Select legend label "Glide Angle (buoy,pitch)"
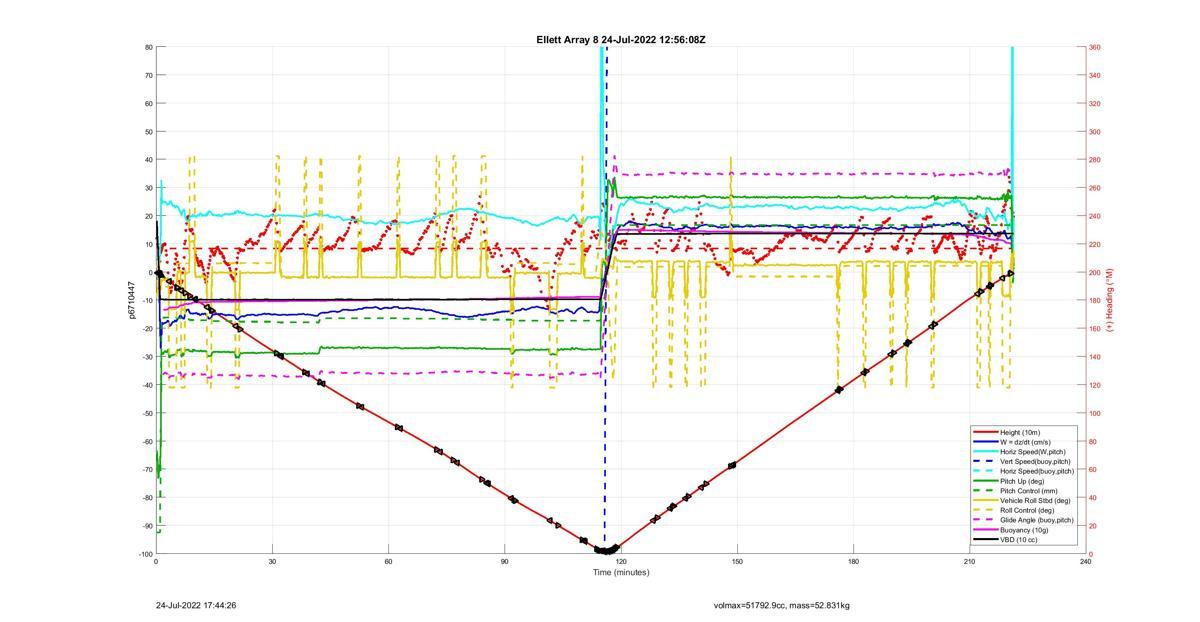 click(1037, 520)
